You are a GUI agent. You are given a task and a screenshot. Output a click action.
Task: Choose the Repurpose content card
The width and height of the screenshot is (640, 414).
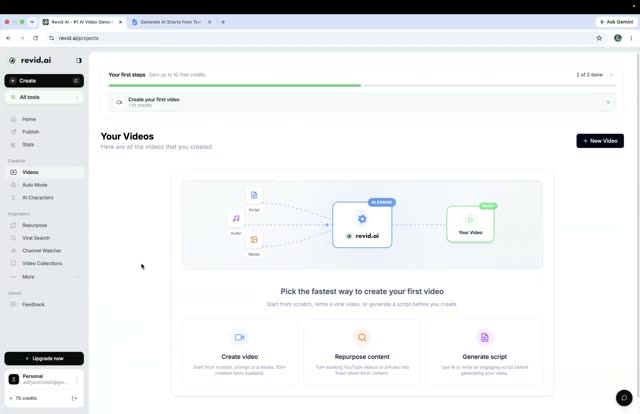(x=362, y=352)
